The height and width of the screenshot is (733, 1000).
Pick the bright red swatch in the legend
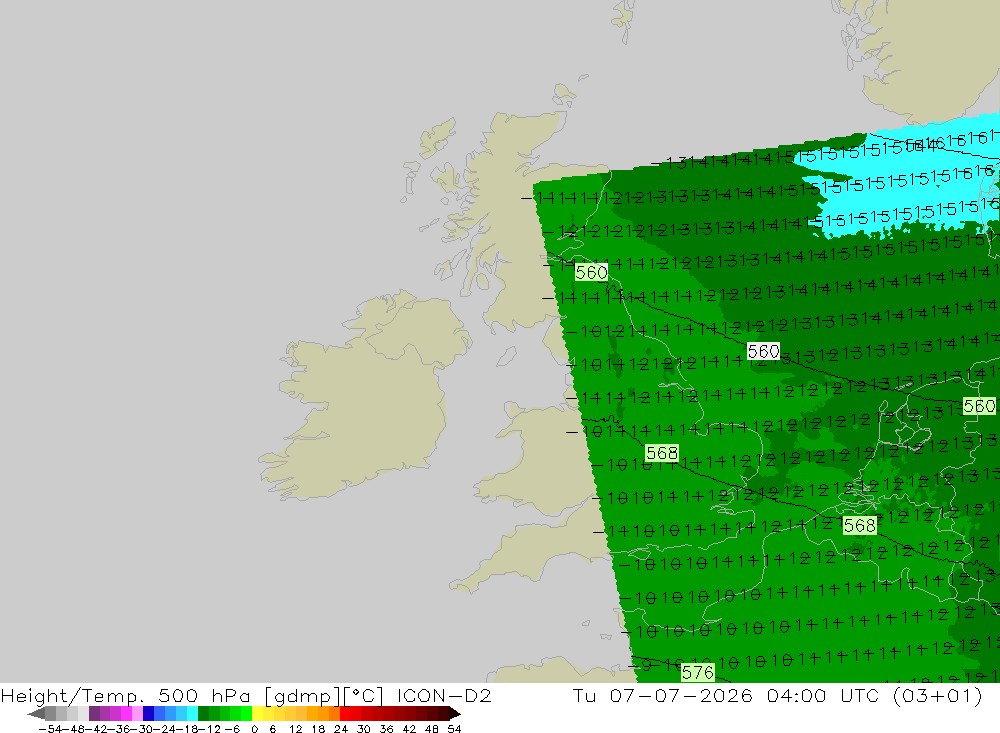pyautogui.click(x=345, y=714)
